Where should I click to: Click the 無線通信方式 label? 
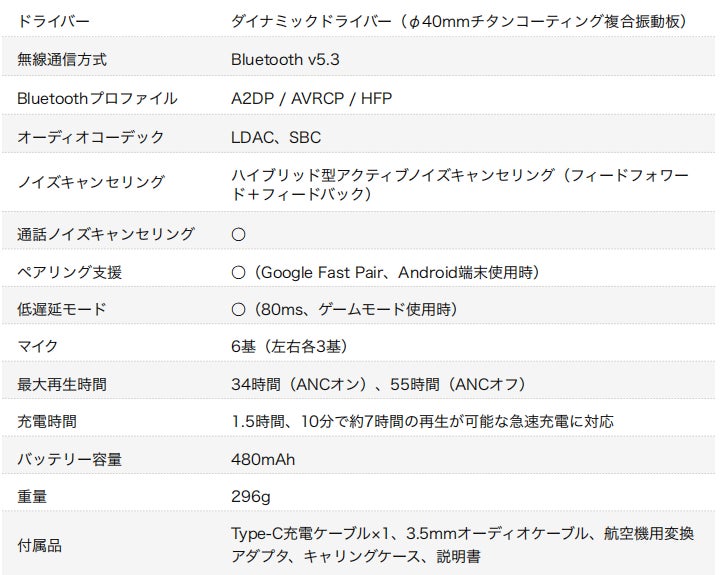(62, 60)
